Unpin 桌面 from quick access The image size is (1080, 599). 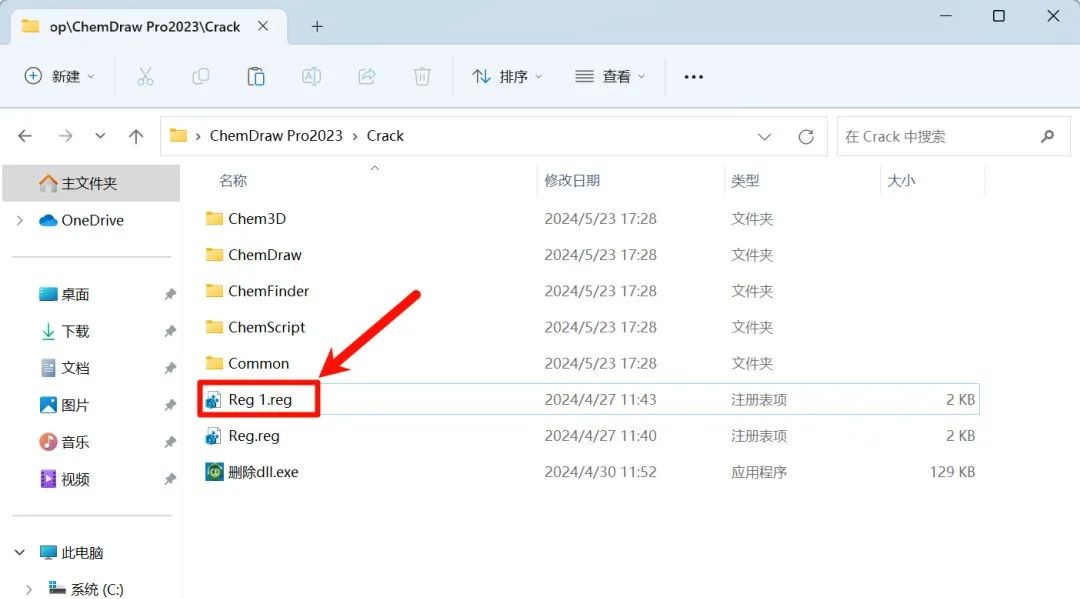pyautogui.click(x=169, y=294)
